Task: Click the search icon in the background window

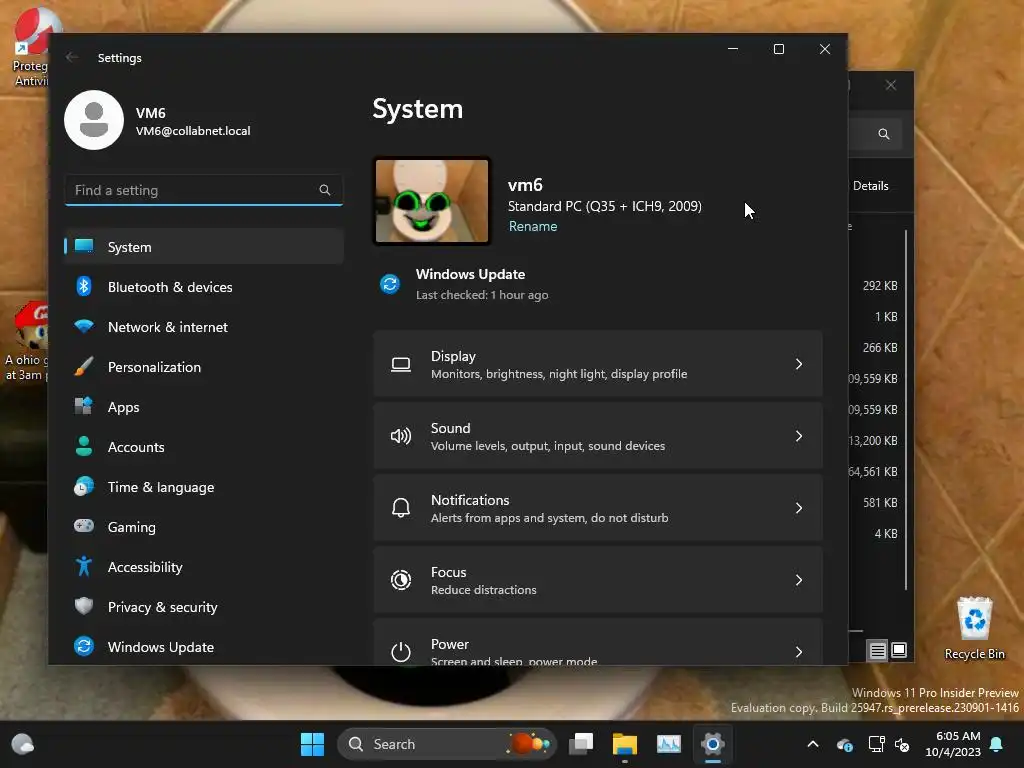Action: 884,134
